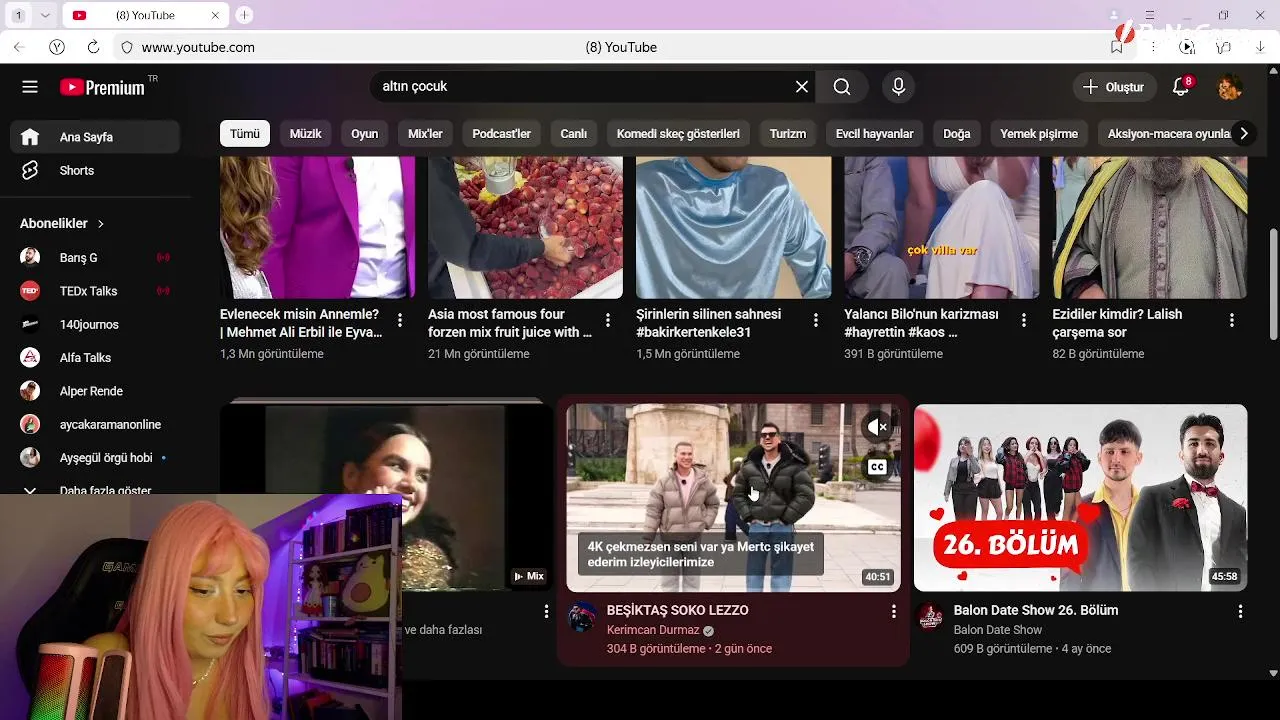
Task: Open options menu for Ezidiler kimdir
Action: pos(1231,320)
